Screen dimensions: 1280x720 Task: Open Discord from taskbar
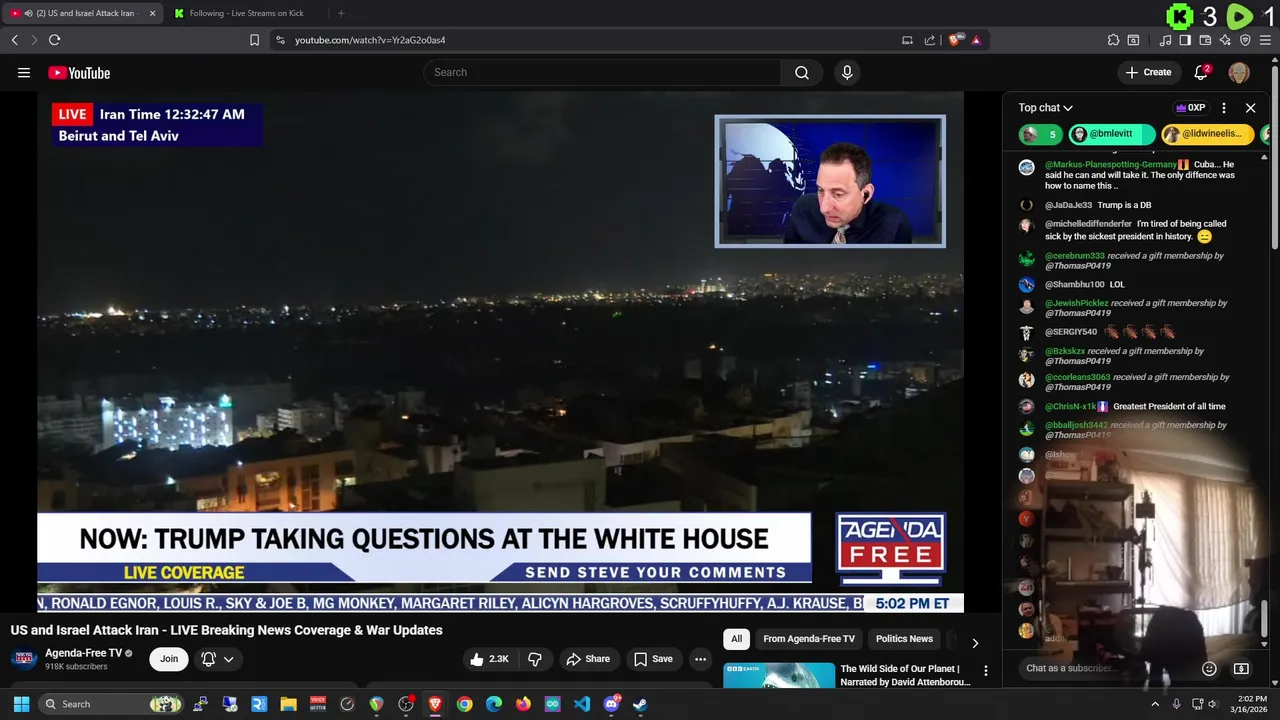click(x=611, y=704)
